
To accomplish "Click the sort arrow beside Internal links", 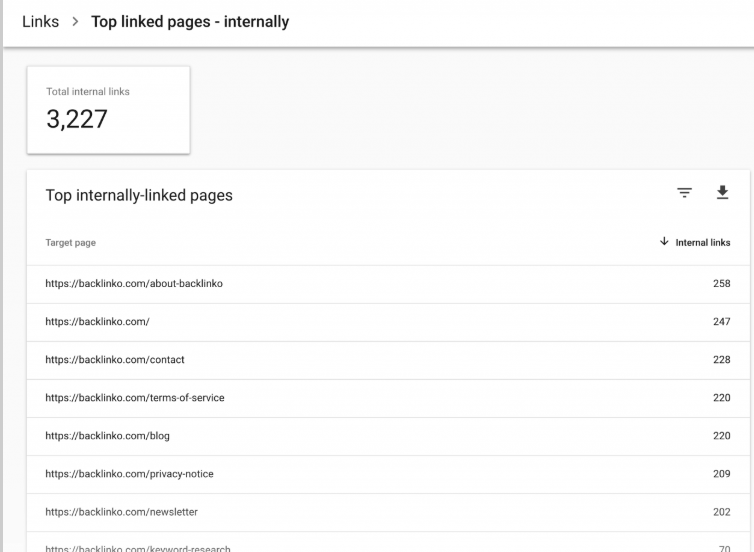I will (x=664, y=241).
